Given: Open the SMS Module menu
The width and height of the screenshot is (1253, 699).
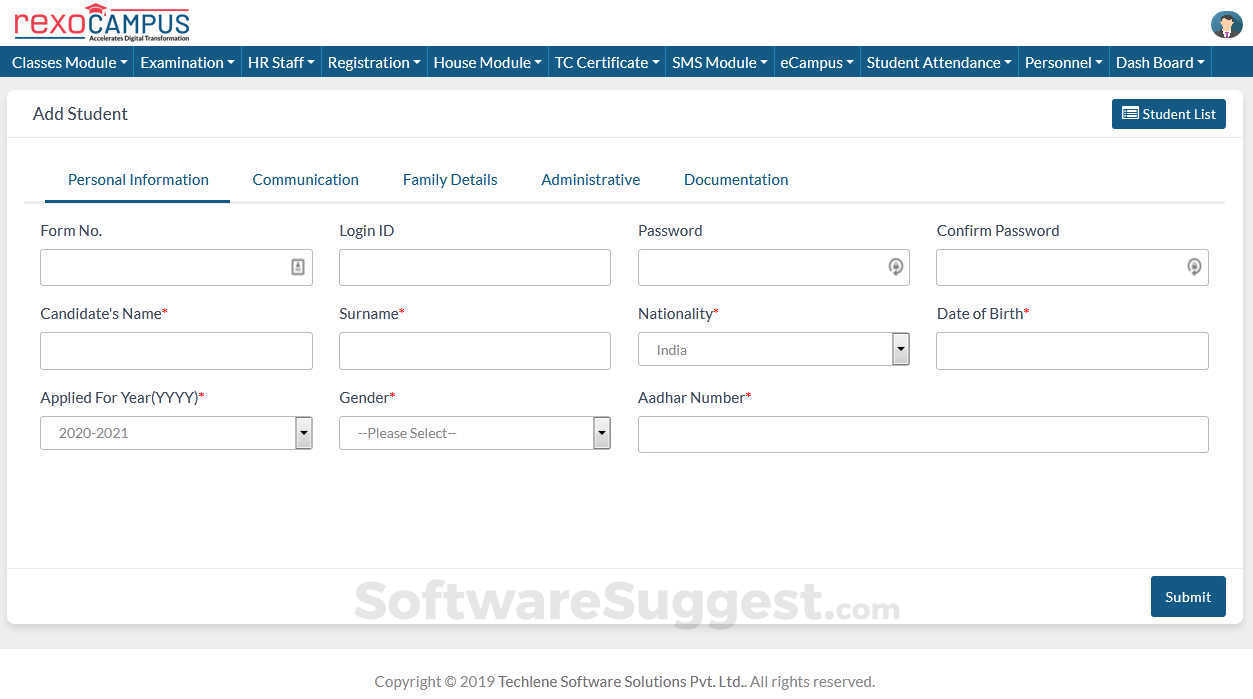Looking at the screenshot, I should coord(718,62).
